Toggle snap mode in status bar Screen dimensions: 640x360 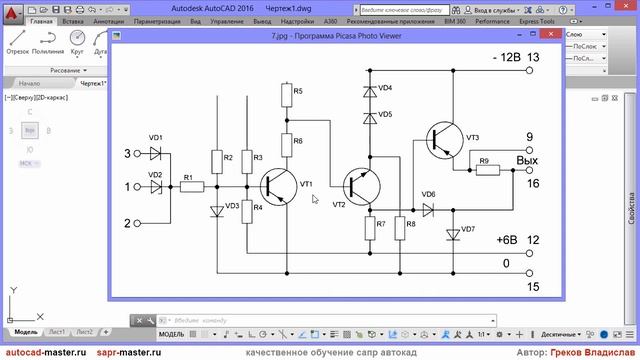(204, 334)
